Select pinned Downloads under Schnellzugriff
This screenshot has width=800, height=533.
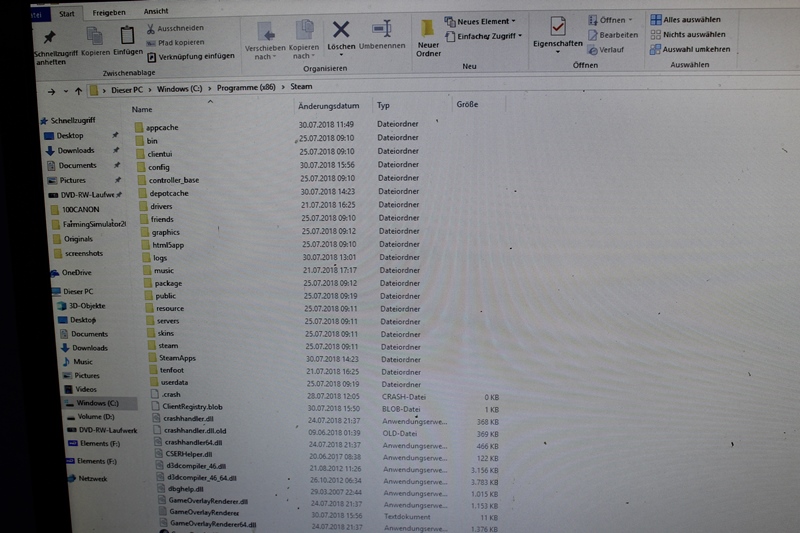coord(70,150)
